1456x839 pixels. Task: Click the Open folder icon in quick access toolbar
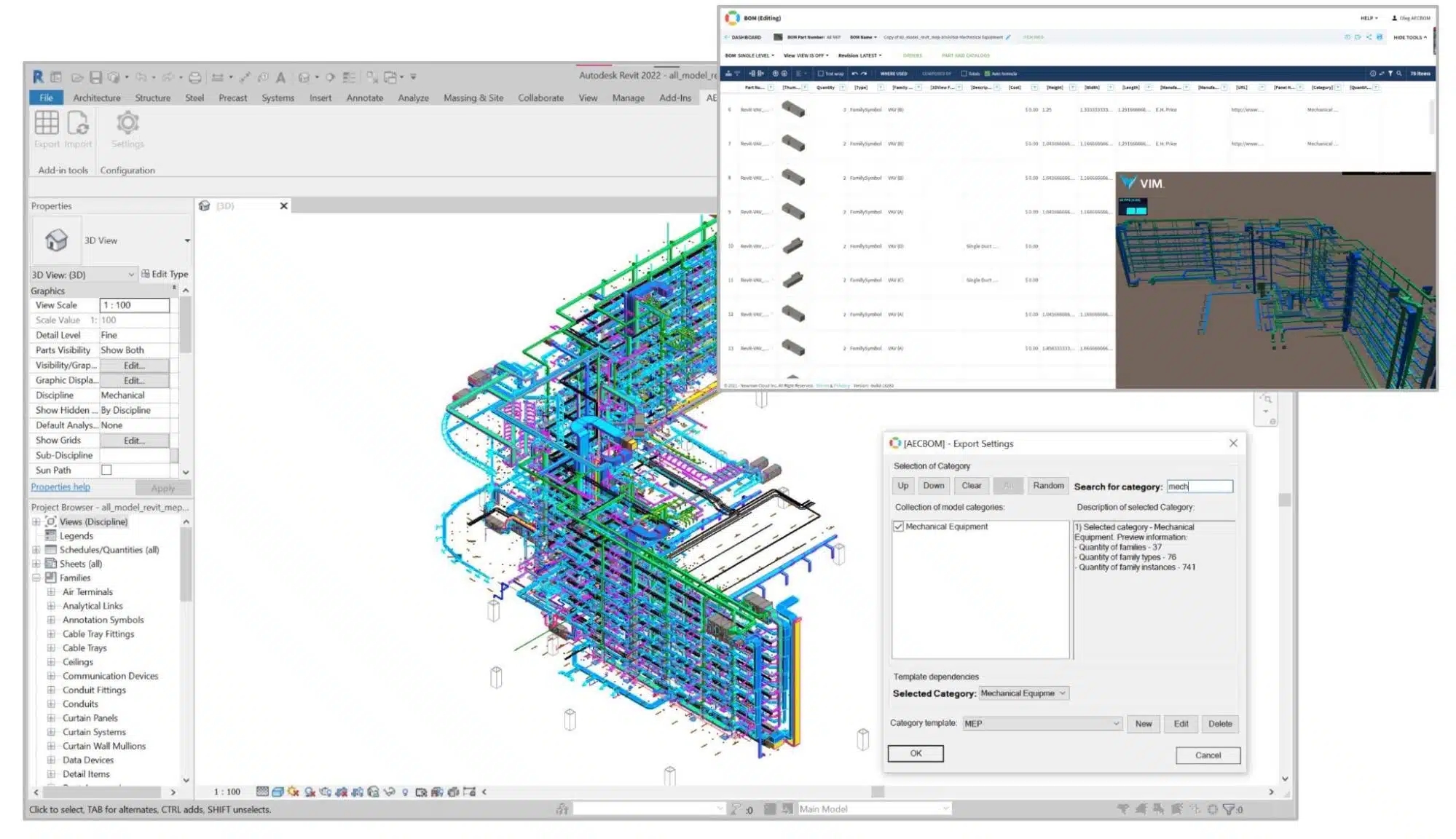(x=77, y=76)
